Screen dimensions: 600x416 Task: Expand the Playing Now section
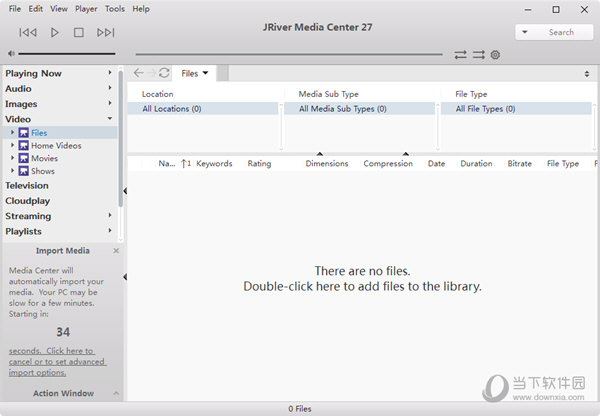pos(110,72)
